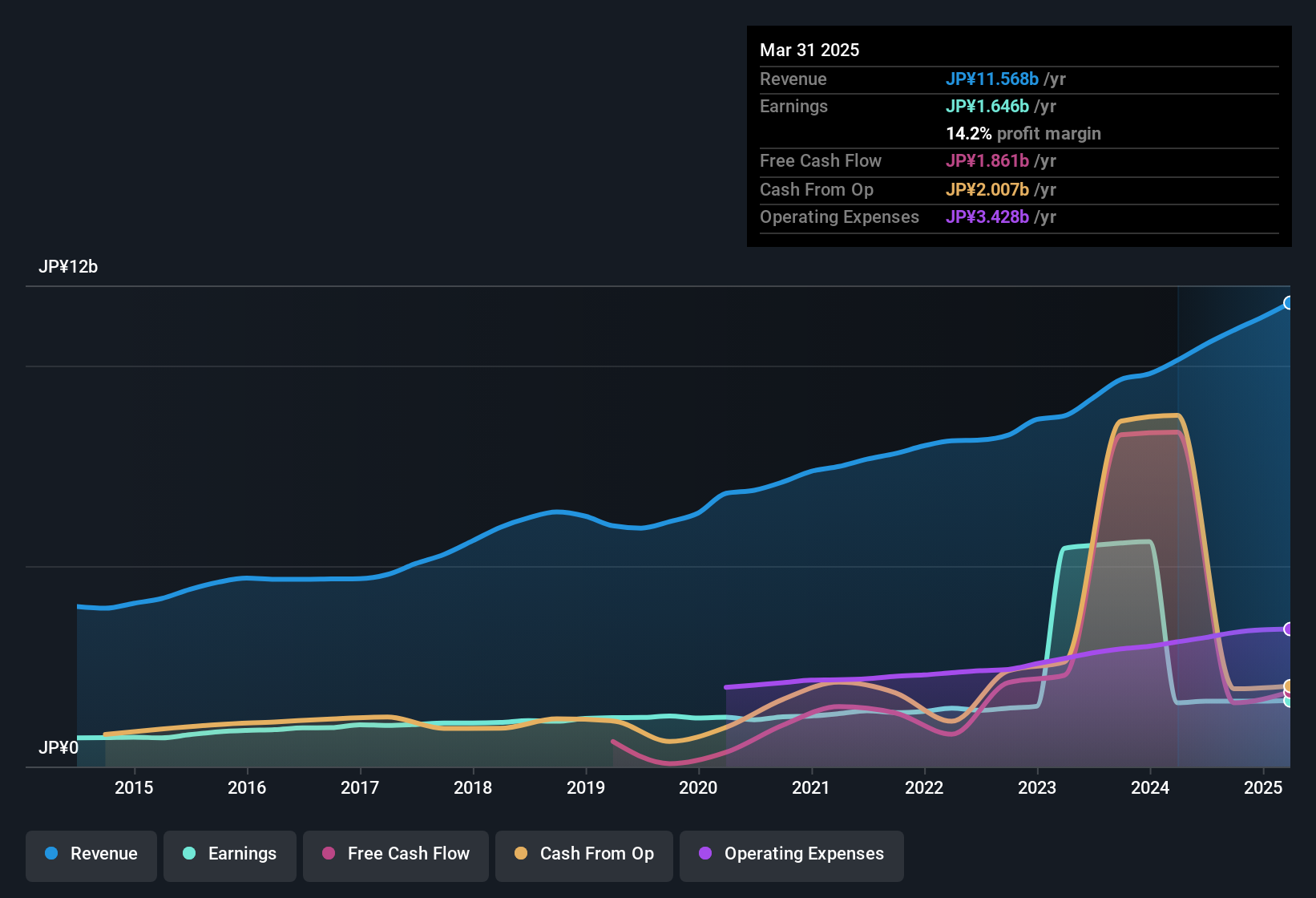This screenshot has width=1316, height=898.
Task: Toggle the Revenue series via its legend entry
Action: point(91,854)
